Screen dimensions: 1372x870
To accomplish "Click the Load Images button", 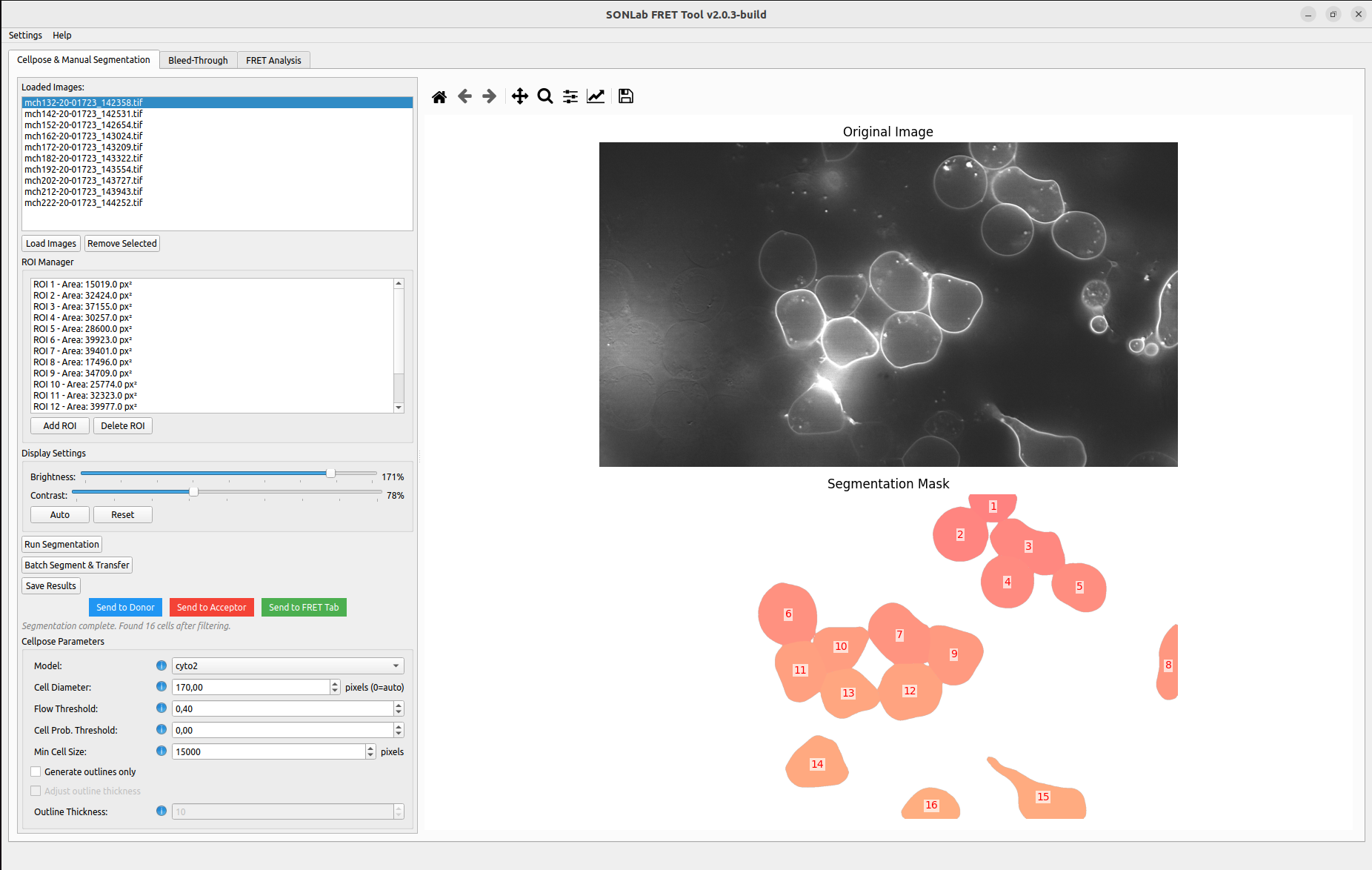I will (x=51, y=243).
